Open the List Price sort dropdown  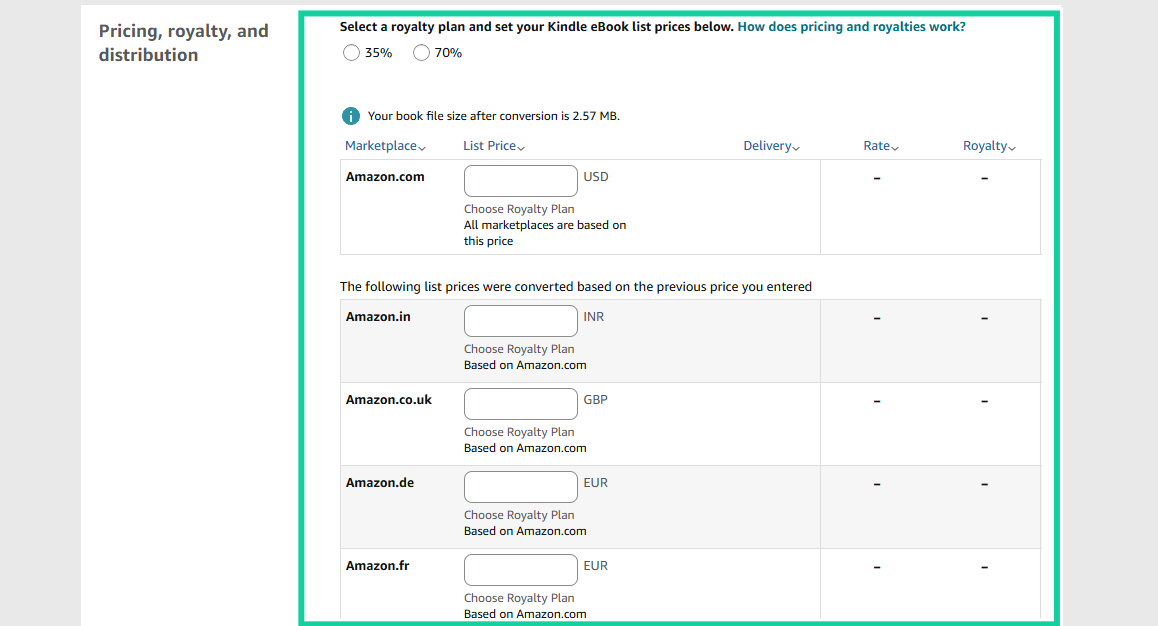pos(493,145)
